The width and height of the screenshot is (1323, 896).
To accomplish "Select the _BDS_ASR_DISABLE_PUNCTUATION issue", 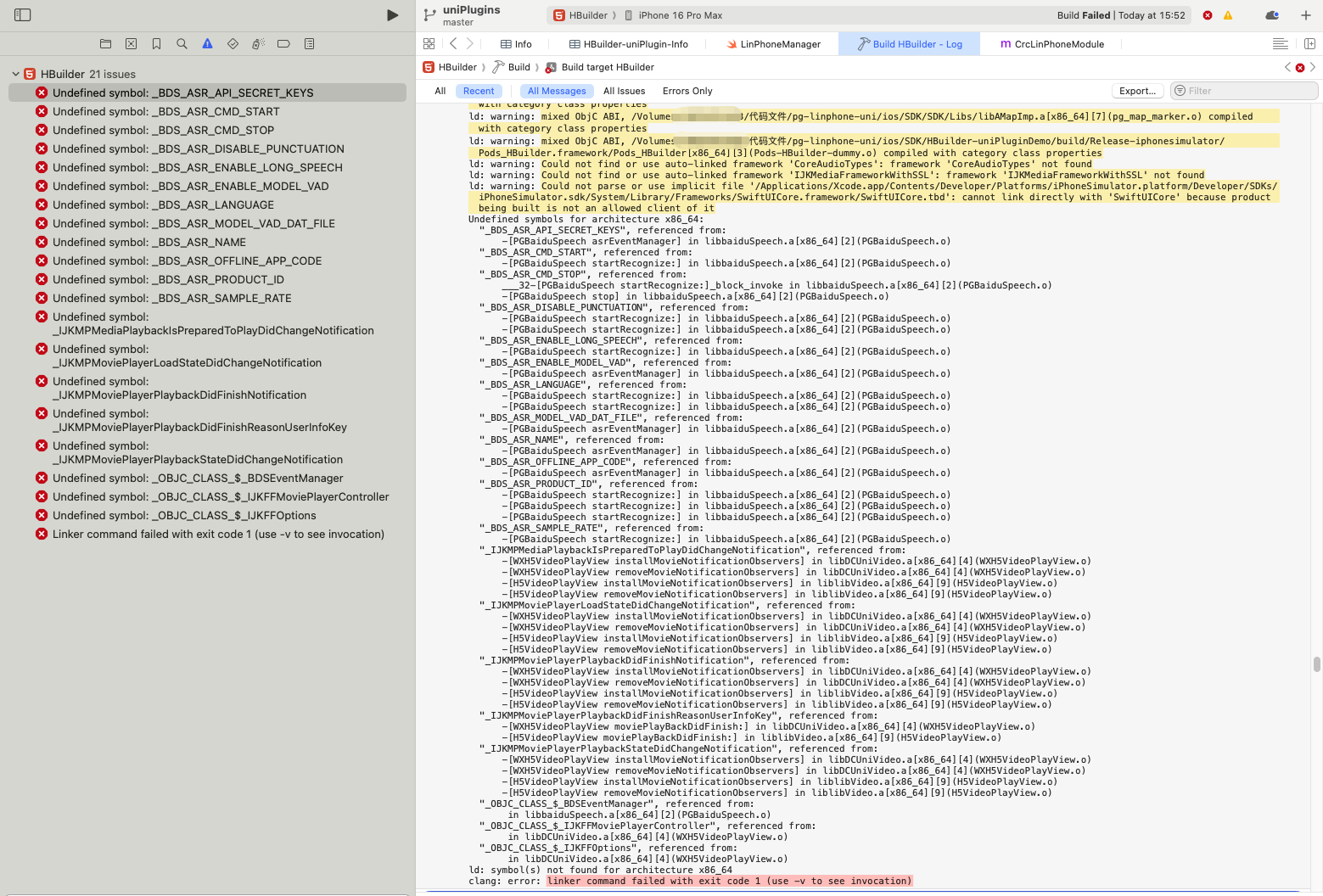I will tap(207, 148).
